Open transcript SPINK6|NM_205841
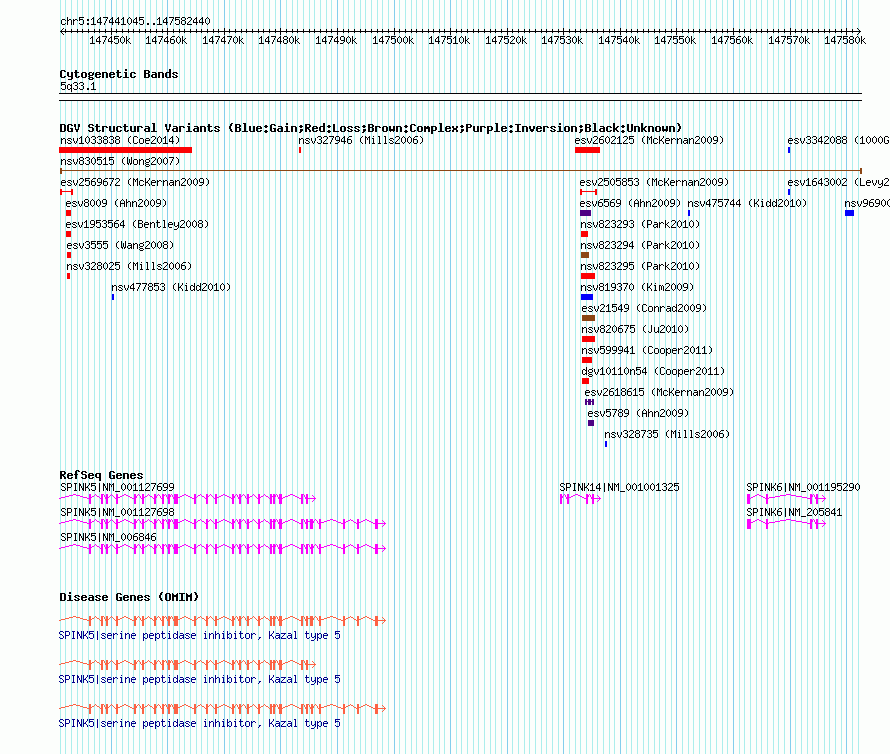The height and width of the screenshot is (754, 890). [x=794, y=512]
